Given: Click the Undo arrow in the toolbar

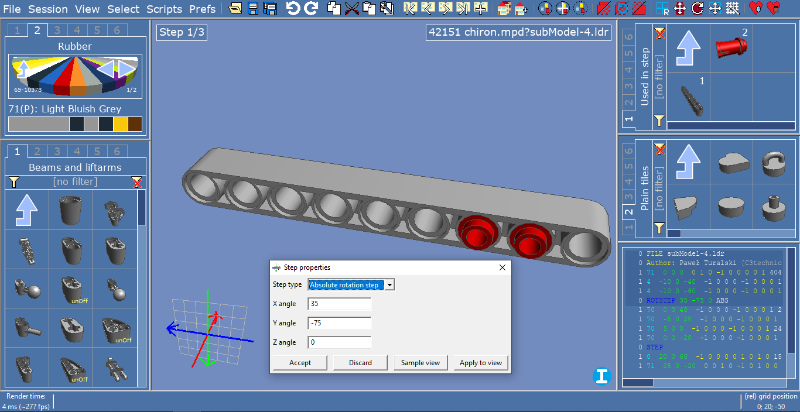Looking at the screenshot, I should [x=291, y=9].
